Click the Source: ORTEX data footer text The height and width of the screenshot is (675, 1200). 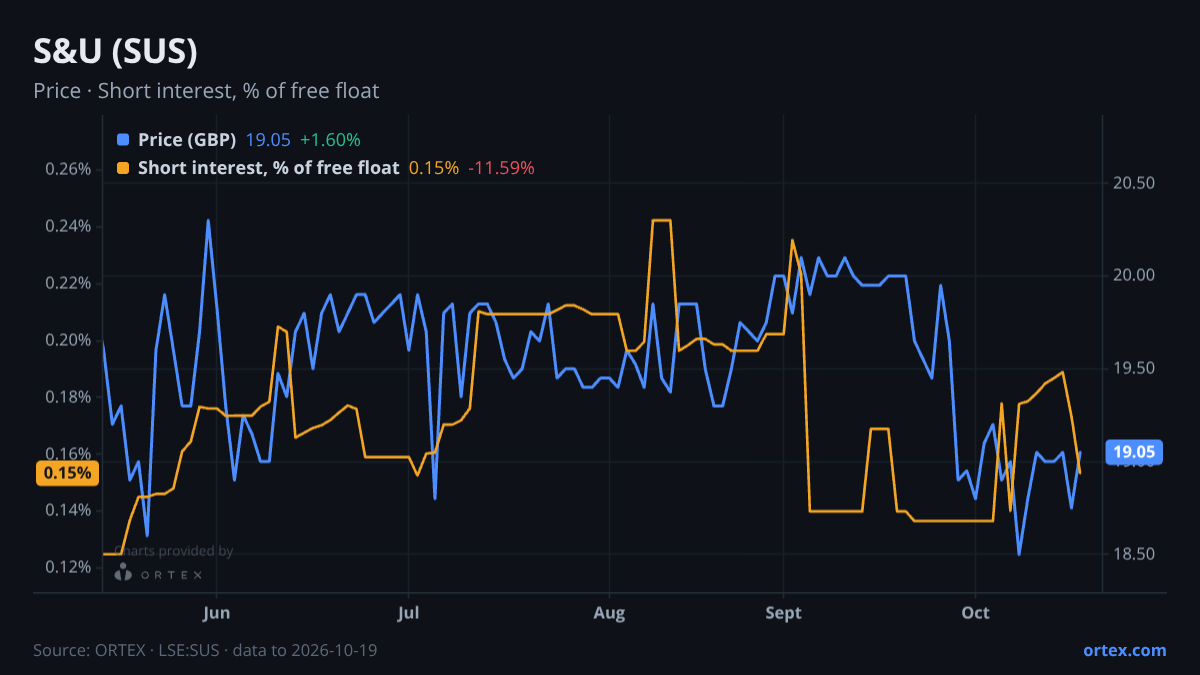(x=205, y=650)
